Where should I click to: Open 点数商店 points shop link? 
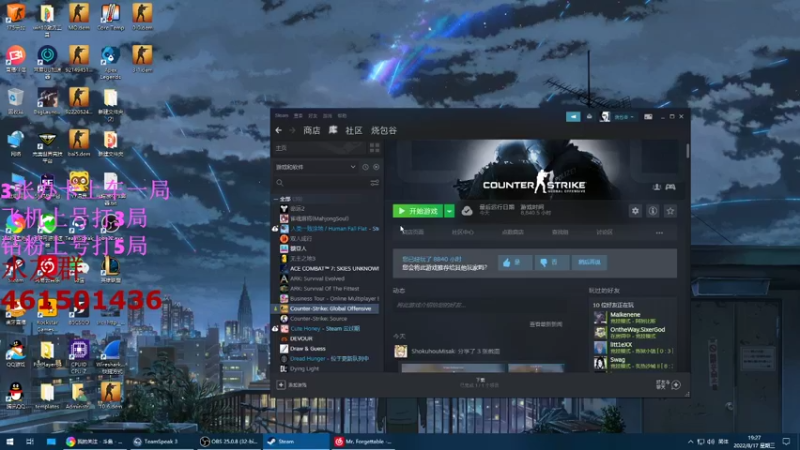pyautogui.click(x=513, y=232)
